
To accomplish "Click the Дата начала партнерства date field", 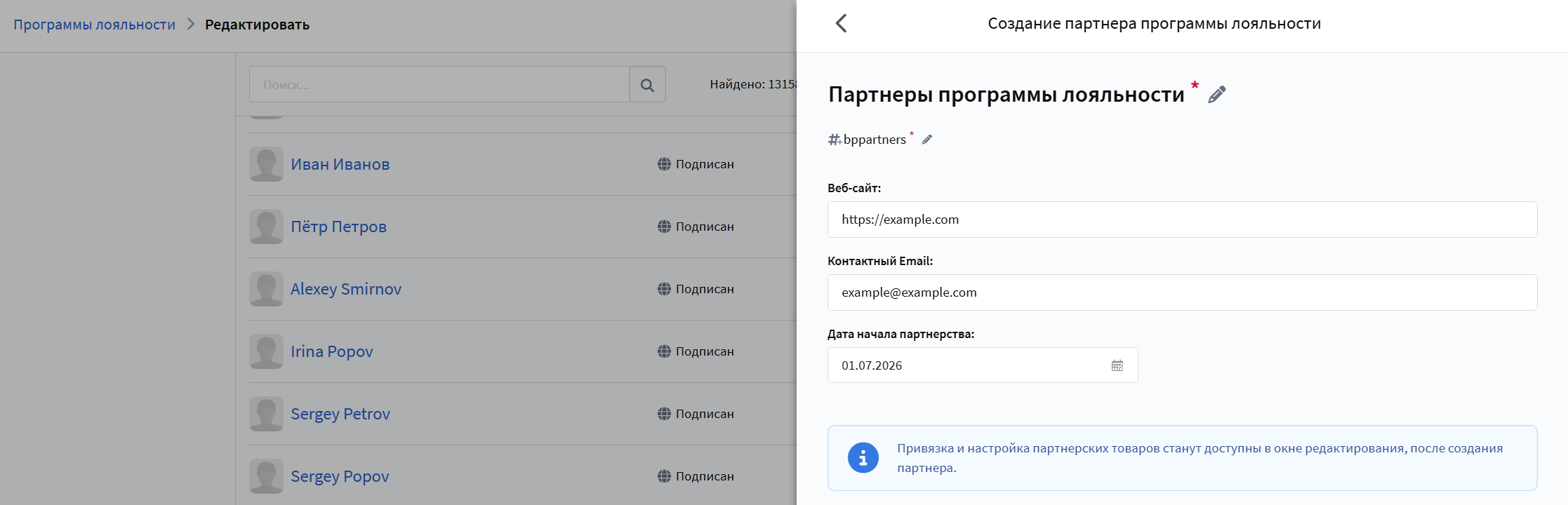I will click(x=983, y=365).
